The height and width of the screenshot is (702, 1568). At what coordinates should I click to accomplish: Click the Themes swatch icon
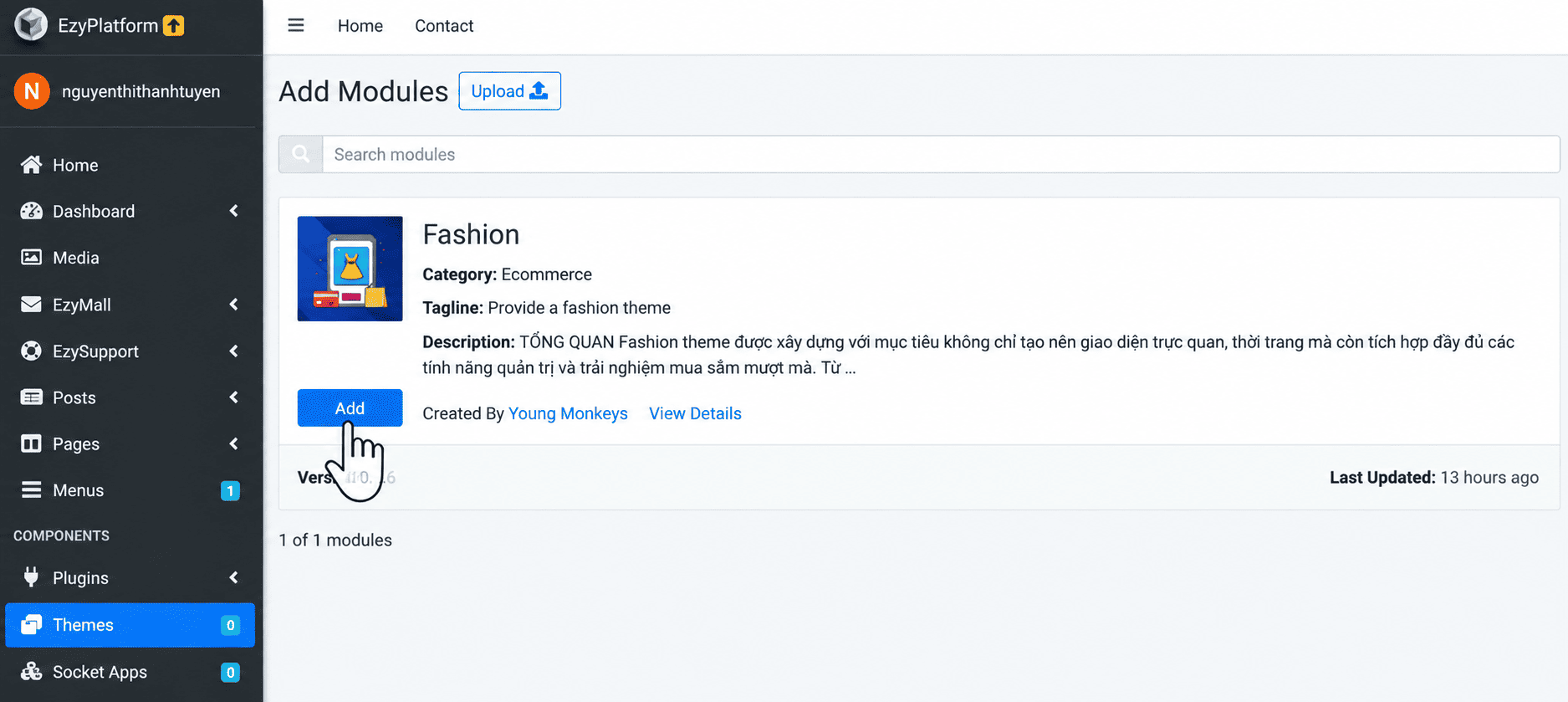tap(31, 625)
